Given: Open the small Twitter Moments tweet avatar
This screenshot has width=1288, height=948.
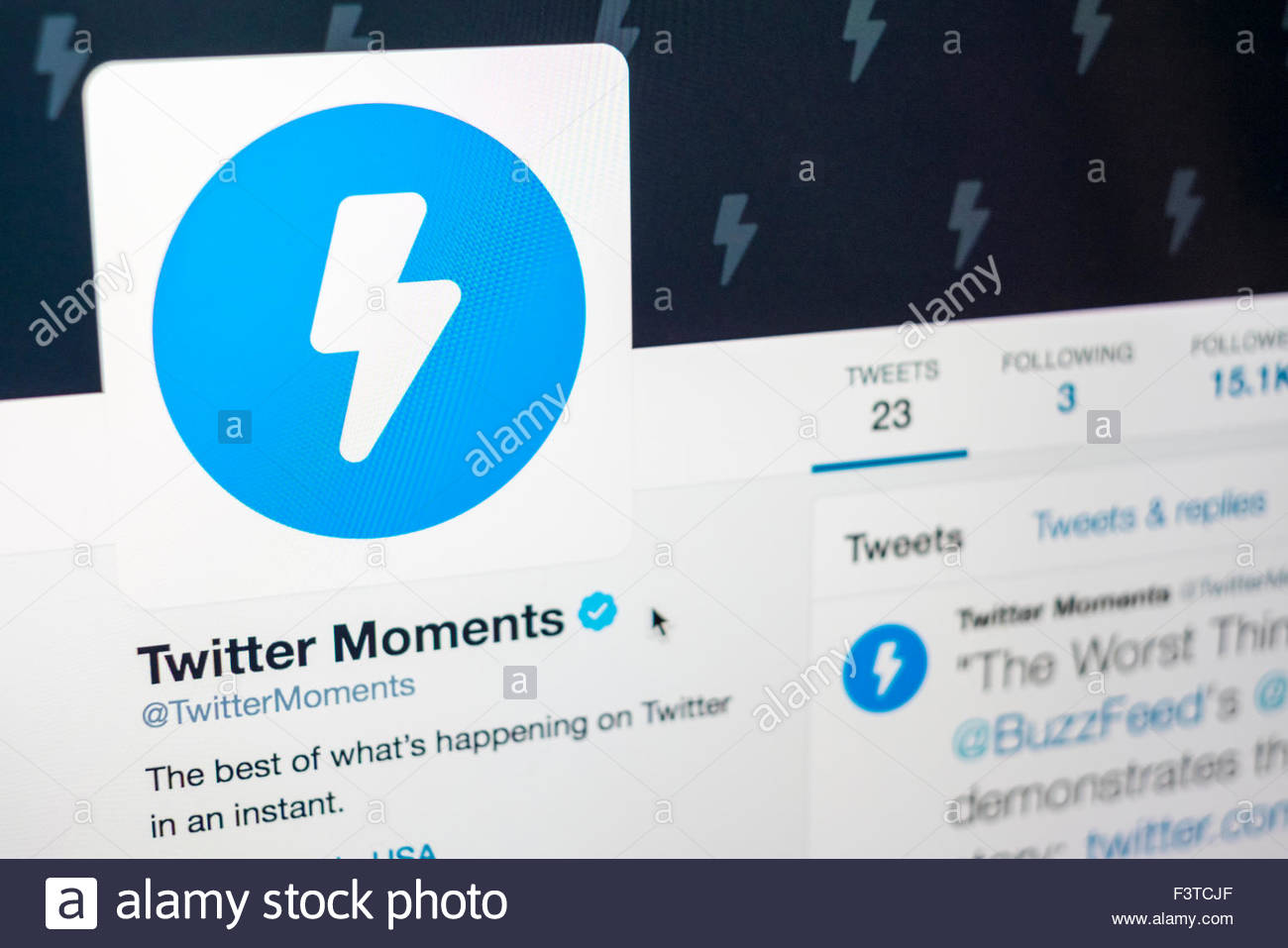Looking at the screenshot, I should click(885, 667).
